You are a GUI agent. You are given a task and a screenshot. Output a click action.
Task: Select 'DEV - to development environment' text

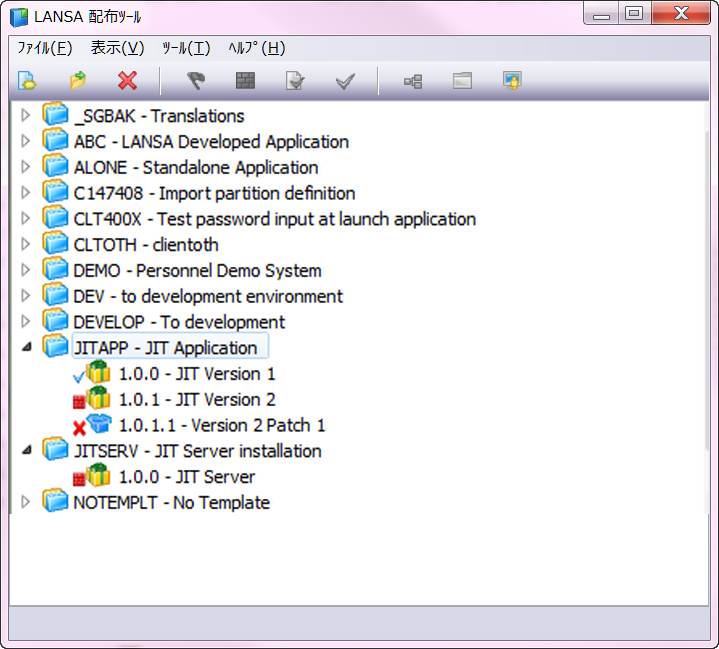(208, 297)
